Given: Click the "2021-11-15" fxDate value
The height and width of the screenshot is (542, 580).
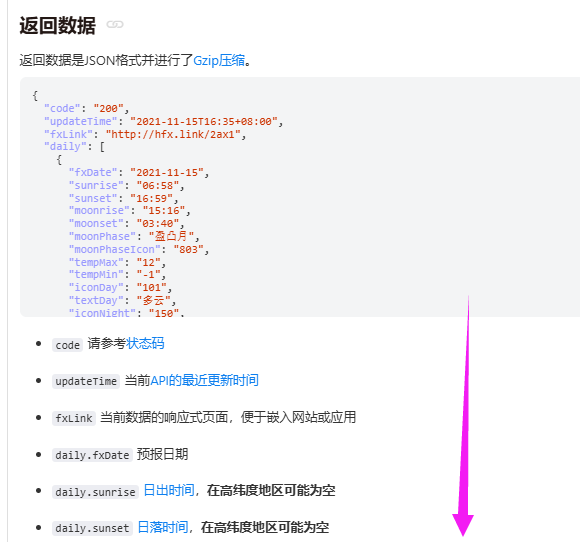Looking at the screenshot, I should click(167, 172).
